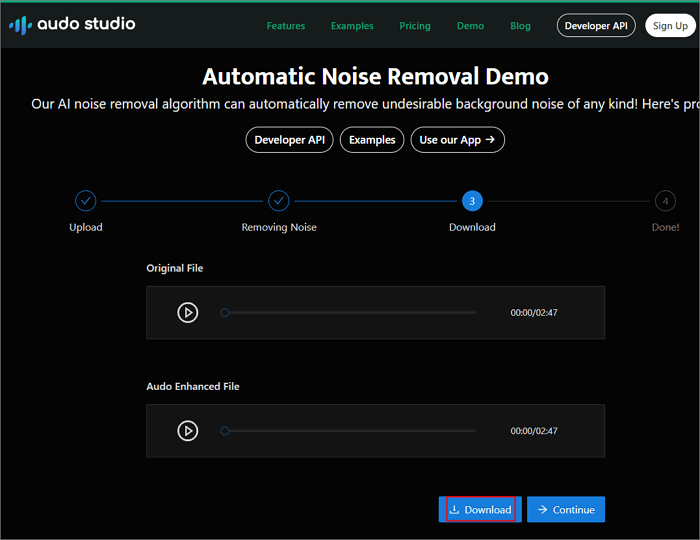Viewport: 700px width, 540px height.
Task: Play the Original File audio
Action: (188, 312)
